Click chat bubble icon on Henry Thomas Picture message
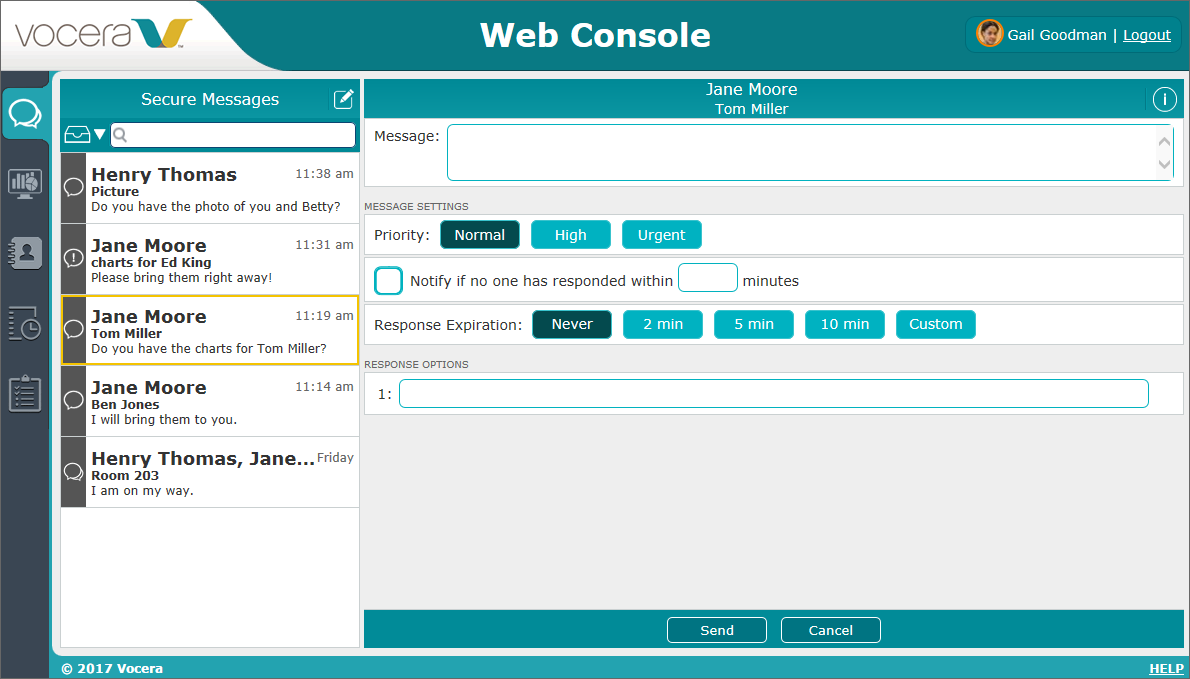The image size is (1190, 679). click(74, 187)
